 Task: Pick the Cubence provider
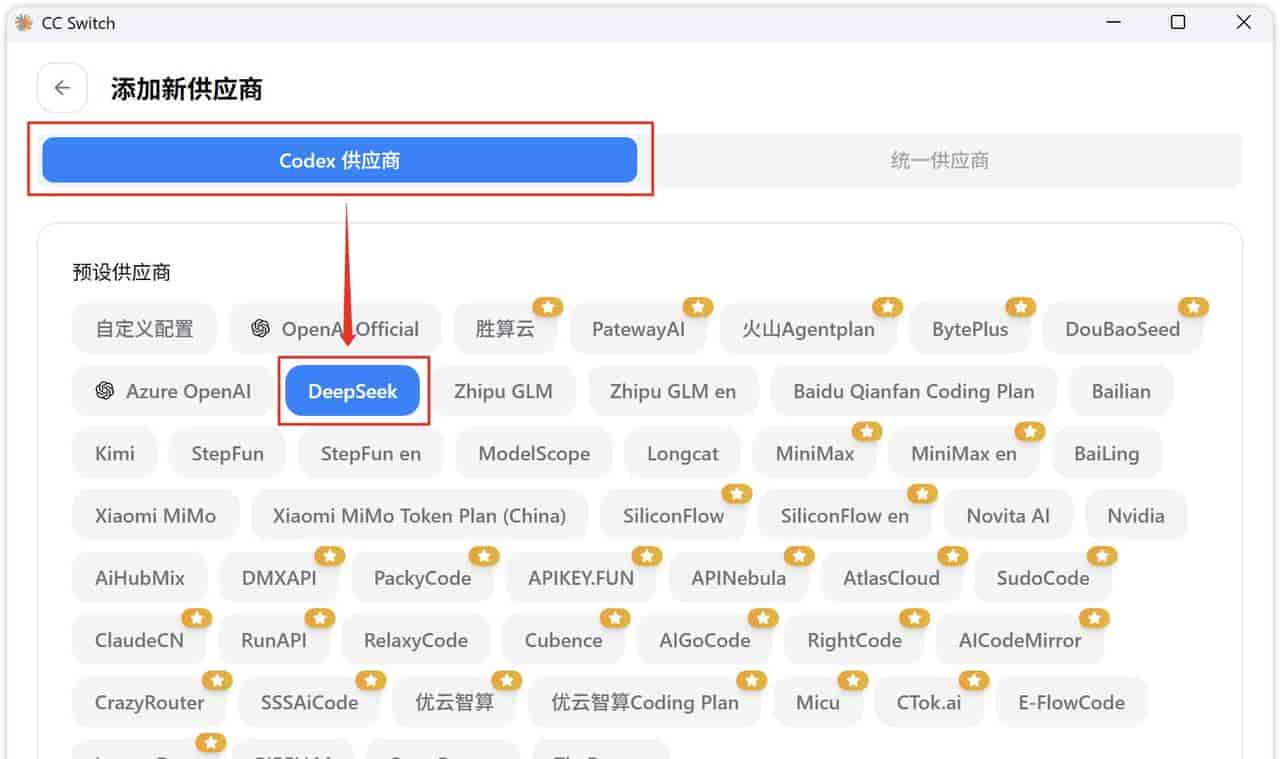pyautogui.click(x=563, y=640)
